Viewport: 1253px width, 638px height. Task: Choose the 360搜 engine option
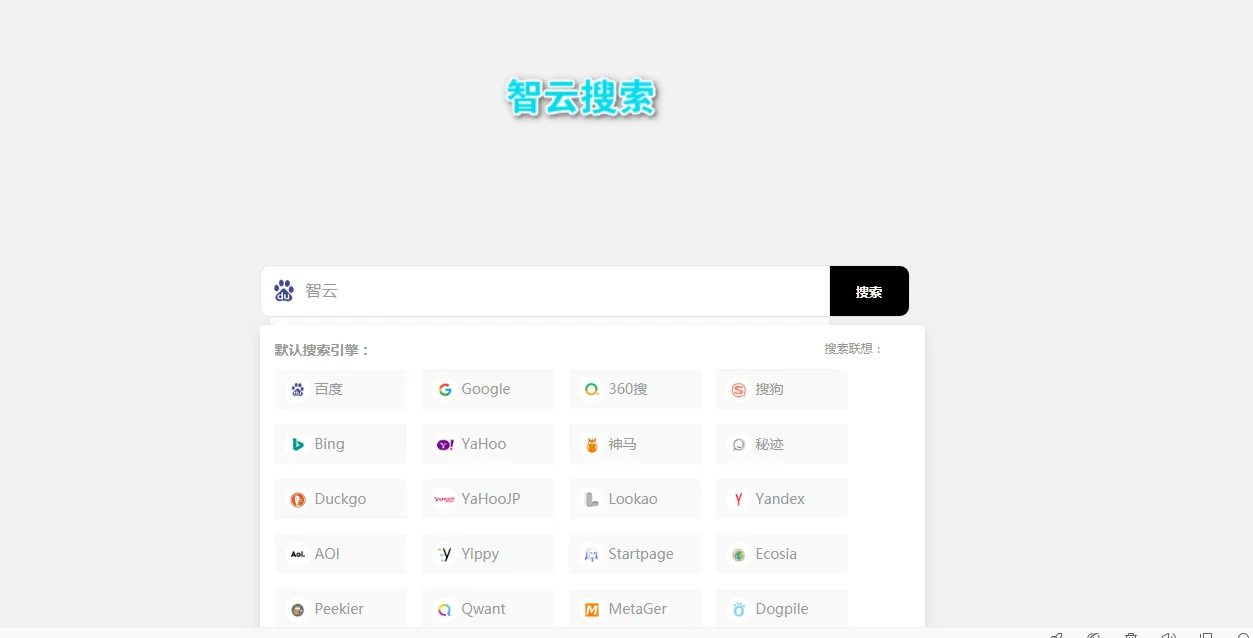point(635,389)
